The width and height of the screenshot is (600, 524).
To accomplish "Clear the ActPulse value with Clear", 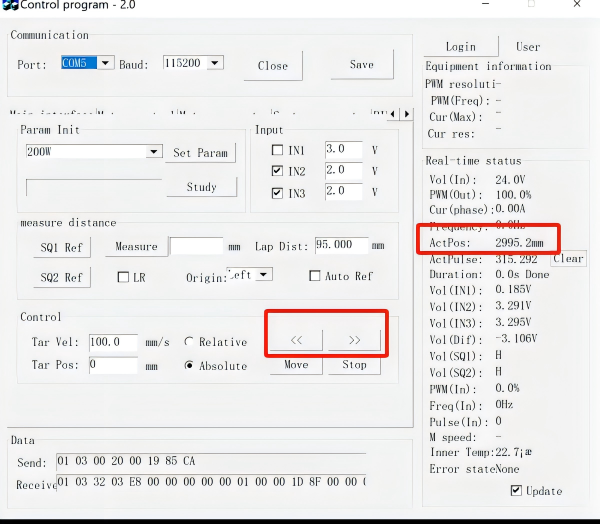I will pos(568,259).
